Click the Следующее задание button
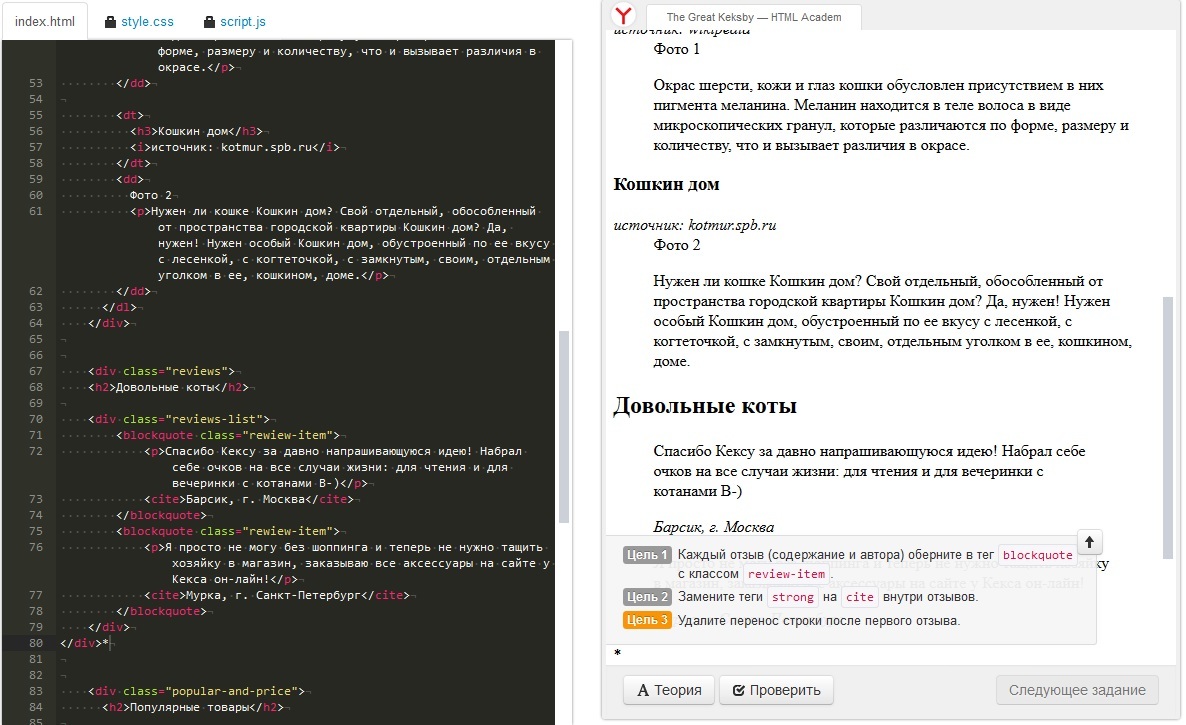Screen dimensions: 1186x725 pyautogui.click(x=1077, y=690)
